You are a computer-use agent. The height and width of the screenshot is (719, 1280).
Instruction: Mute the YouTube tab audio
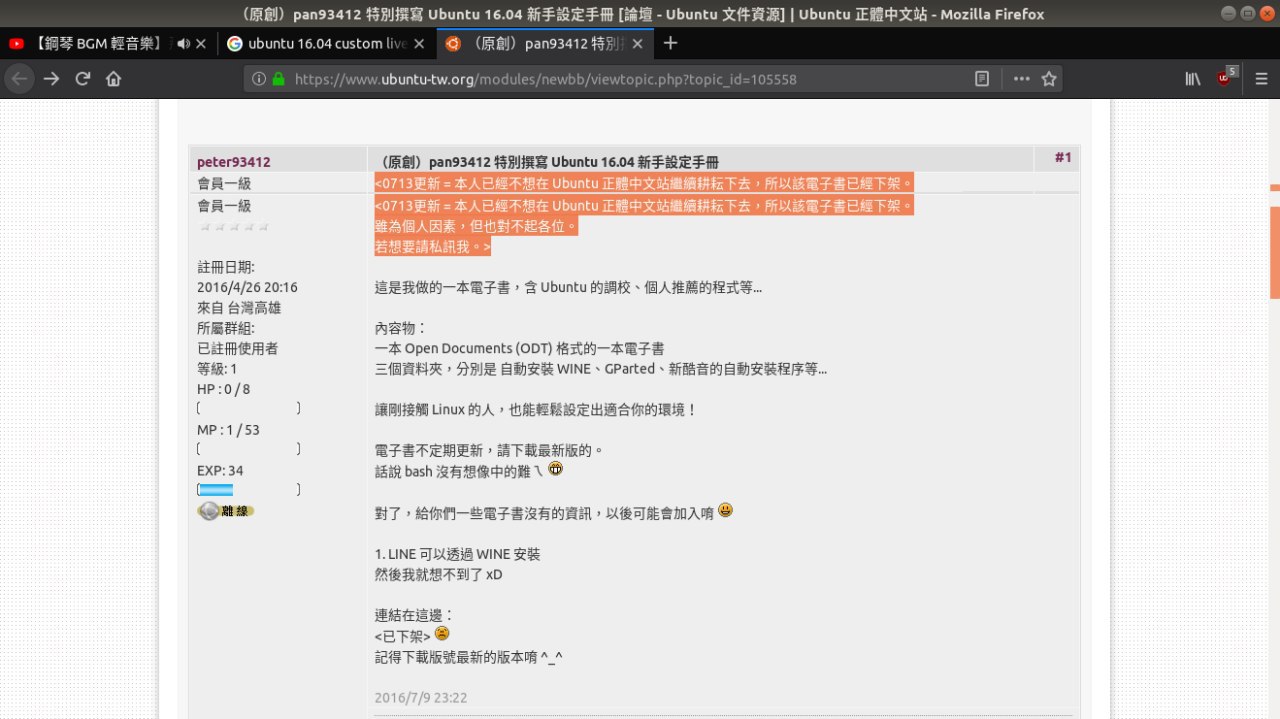(183, 44)
